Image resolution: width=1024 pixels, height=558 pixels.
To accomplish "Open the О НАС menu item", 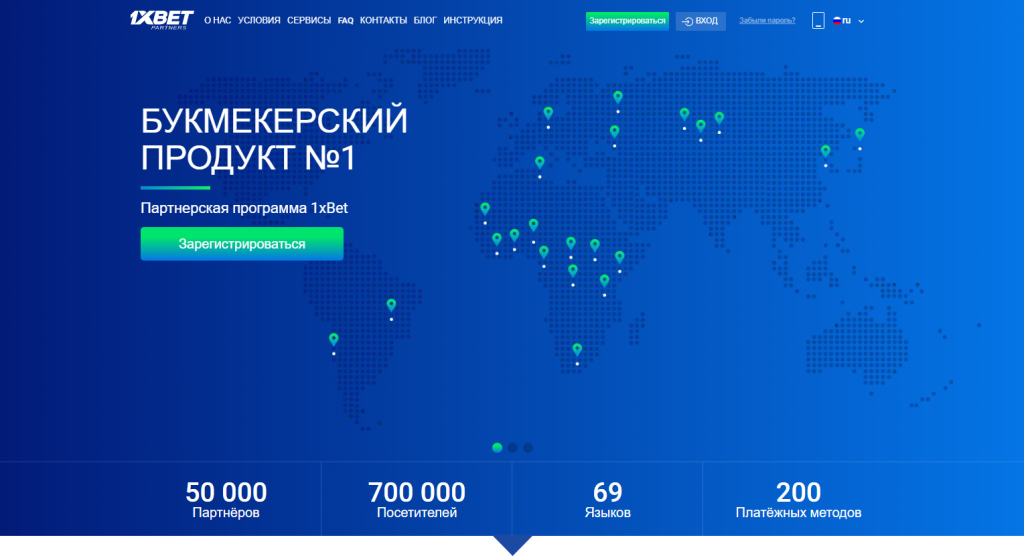I will coord(217,21).
